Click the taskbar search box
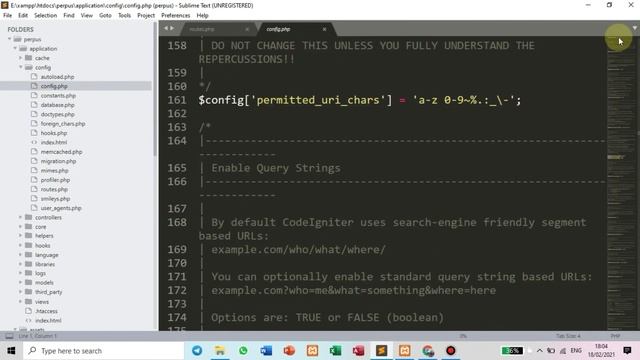 pyautogui.click(x=104, y=351)
